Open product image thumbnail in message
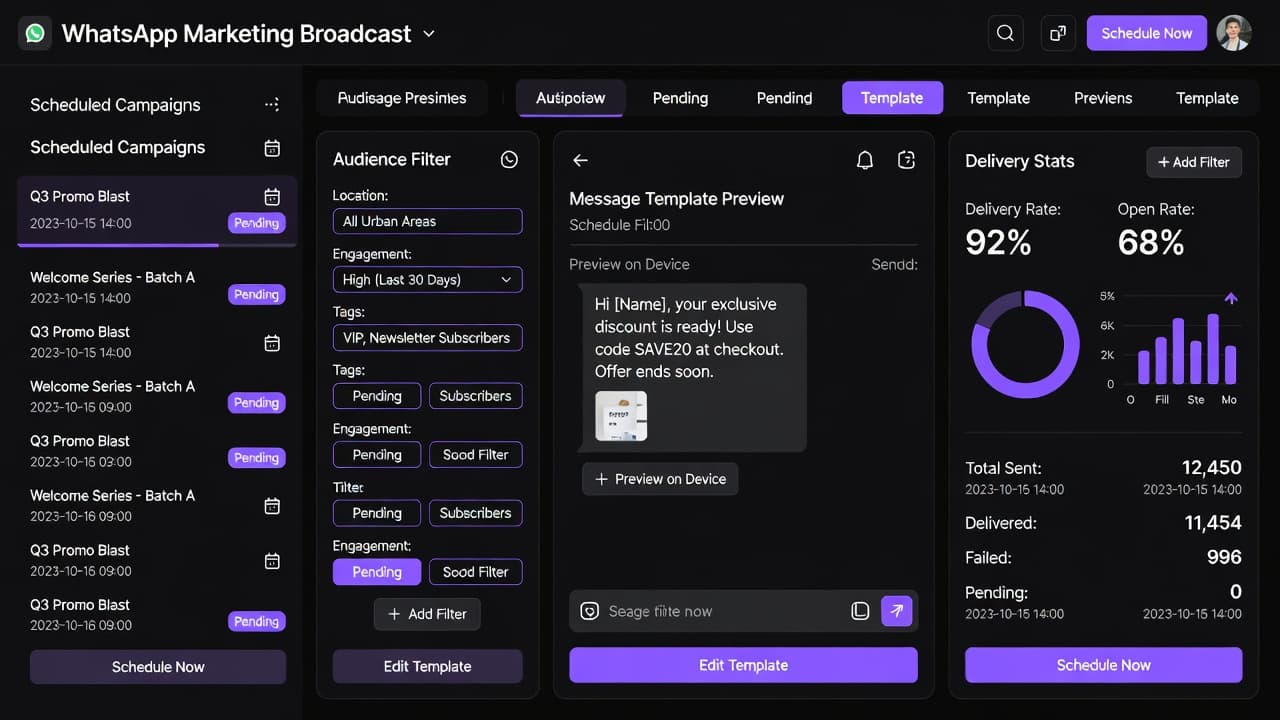Screen dimensions: 1280x720 point(621,416)
